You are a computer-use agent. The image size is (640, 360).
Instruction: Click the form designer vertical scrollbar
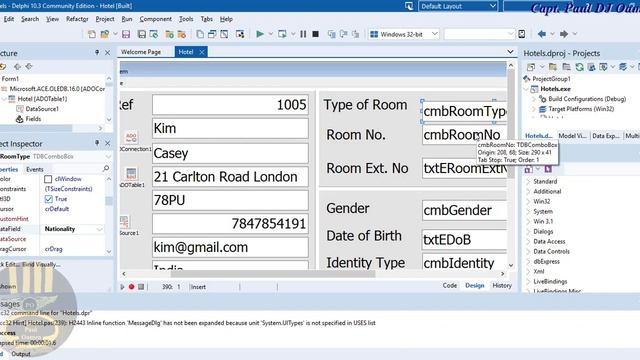(x=511, y=165)
